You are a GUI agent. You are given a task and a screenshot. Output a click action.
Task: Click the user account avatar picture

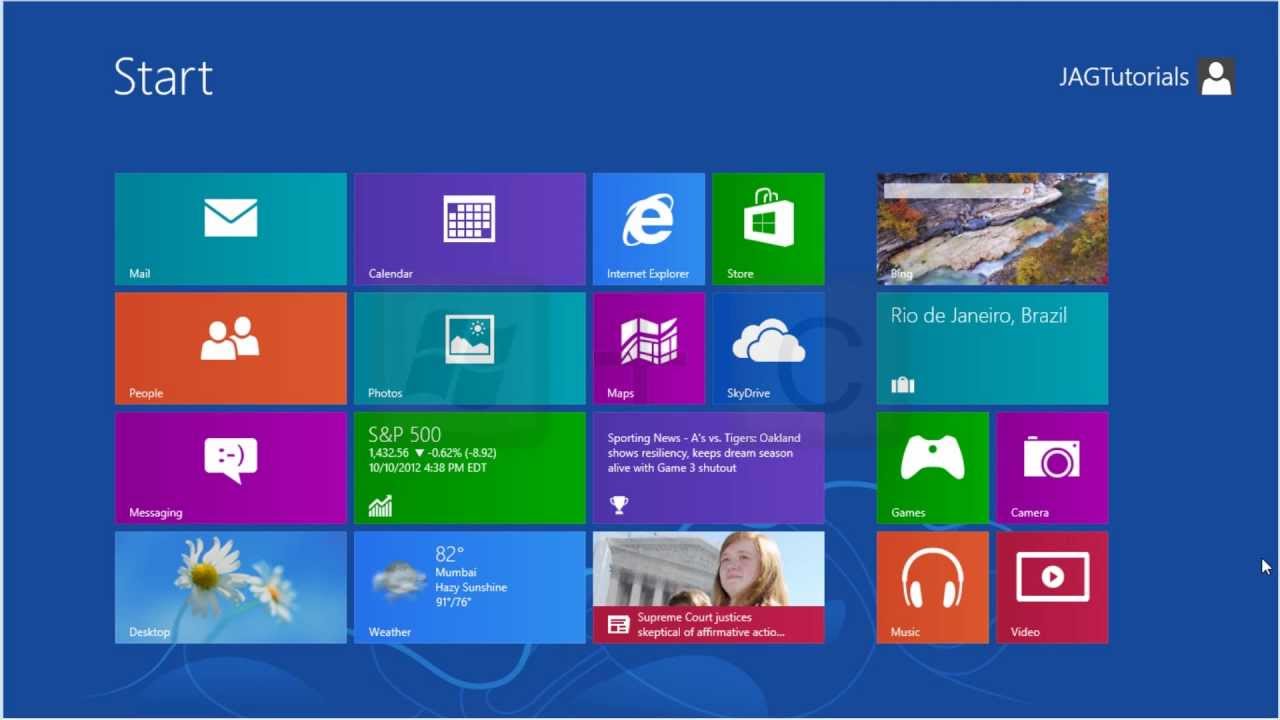1216,77
